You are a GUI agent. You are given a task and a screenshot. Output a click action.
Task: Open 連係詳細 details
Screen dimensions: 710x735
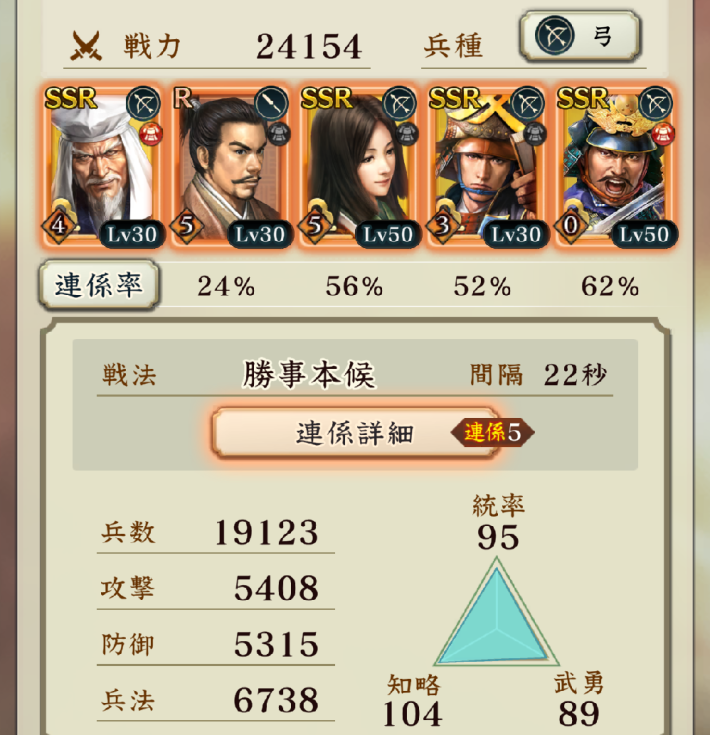pos(355,432)
